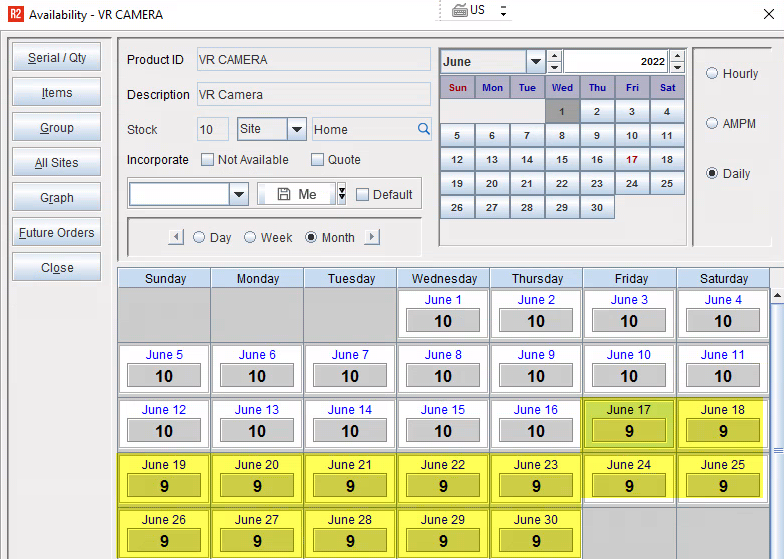The width and height of the screenshot is (784, 559).
Task: Open the empty combo box beside Me
Action: pos(238,194)
